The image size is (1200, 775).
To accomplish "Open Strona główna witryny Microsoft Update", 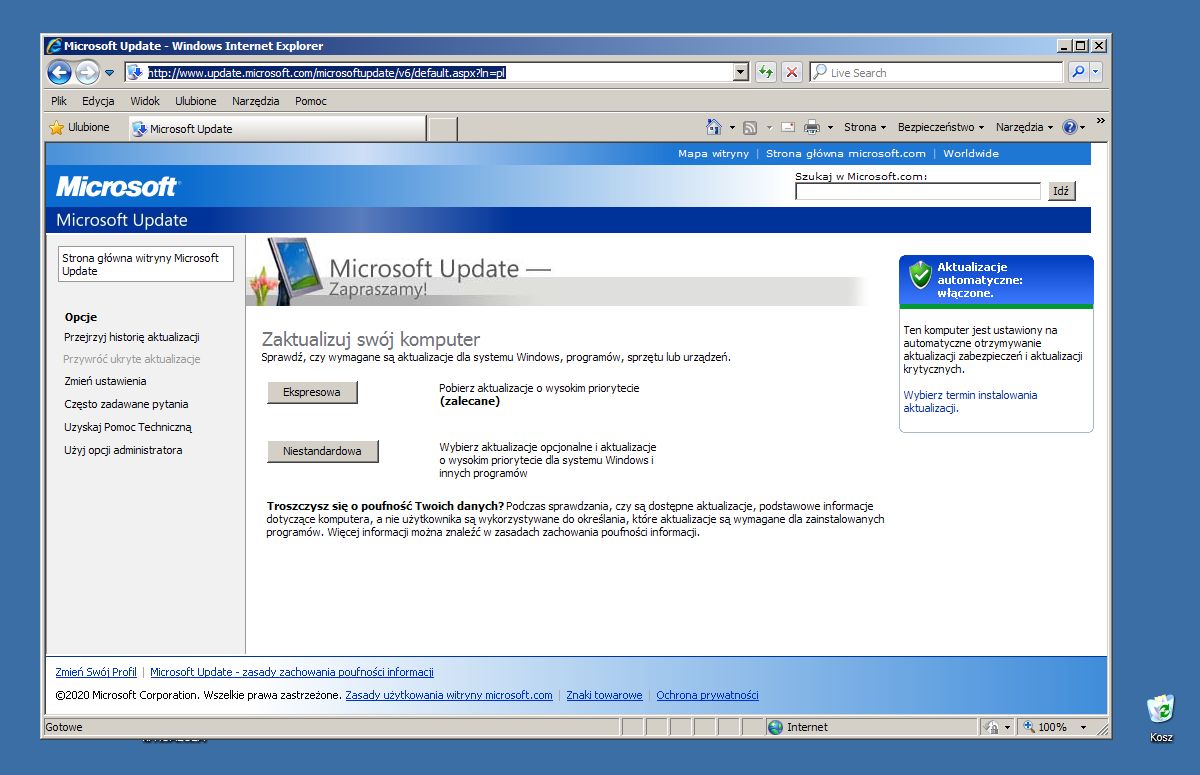I will [146, 264].
